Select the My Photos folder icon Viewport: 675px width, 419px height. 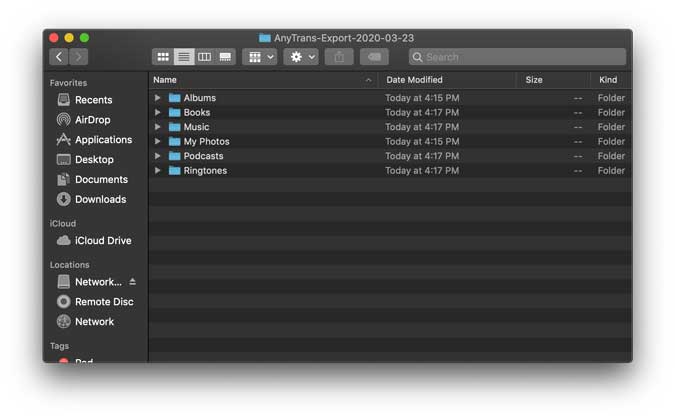click(174, 141)
